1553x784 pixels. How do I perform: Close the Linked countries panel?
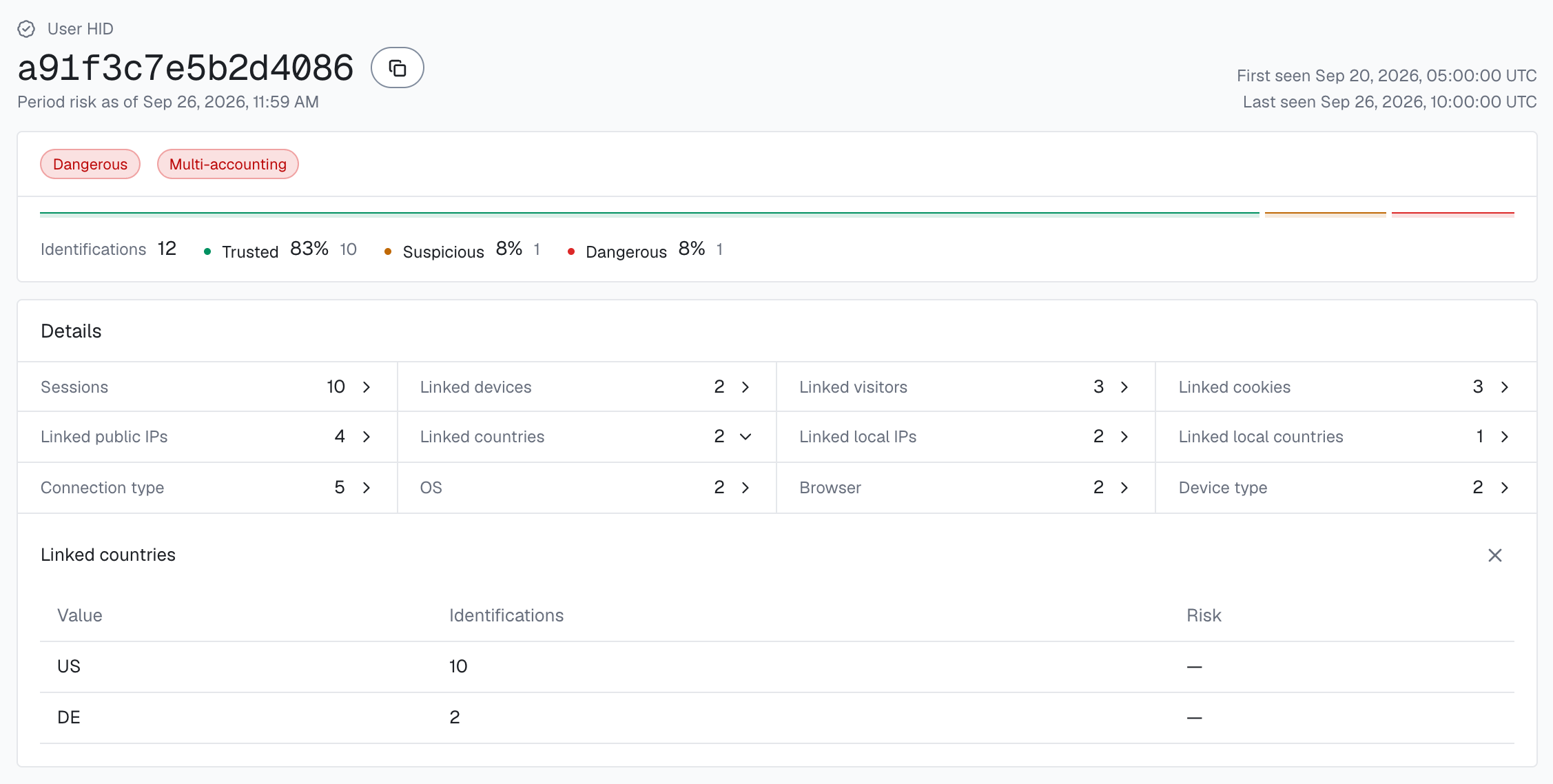tap(1494, 555)
